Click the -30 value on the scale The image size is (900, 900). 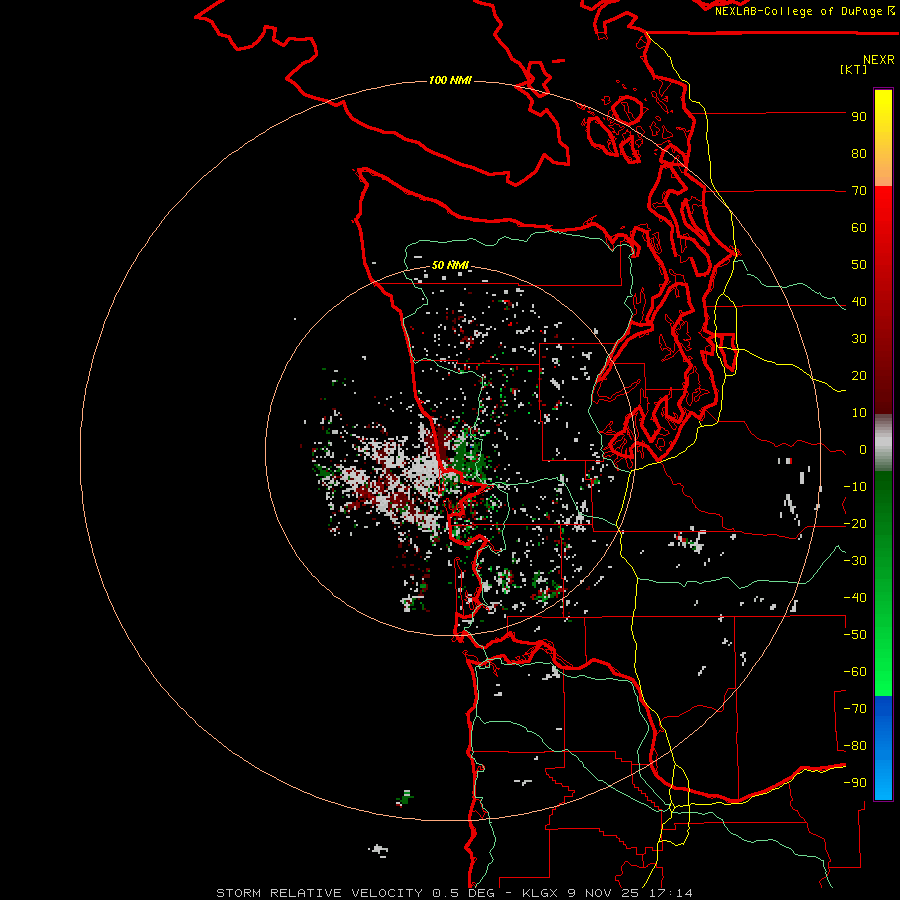(x=855, y=561)
